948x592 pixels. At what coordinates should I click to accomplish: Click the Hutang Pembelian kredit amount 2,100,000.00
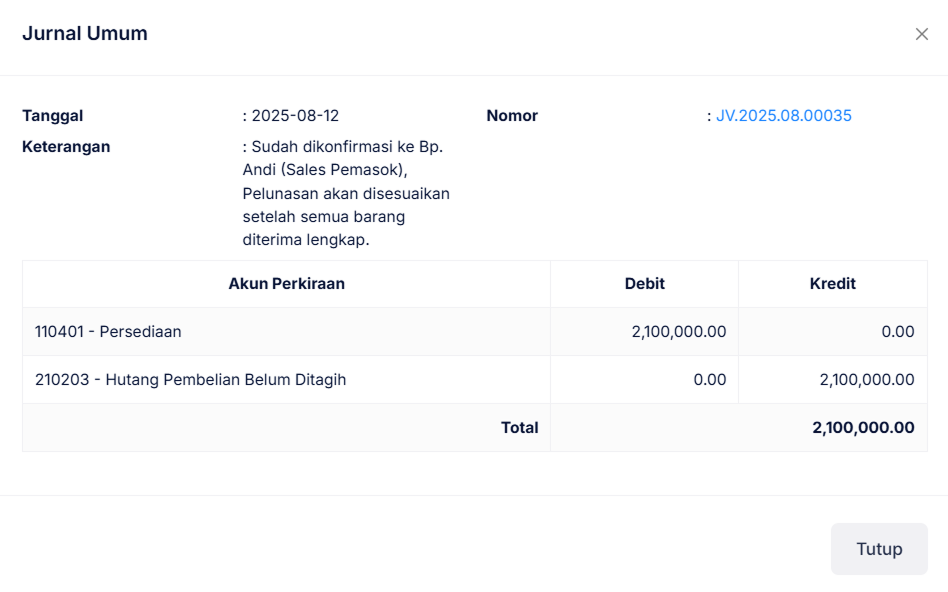pyautogui.click(x=866, y=380)
